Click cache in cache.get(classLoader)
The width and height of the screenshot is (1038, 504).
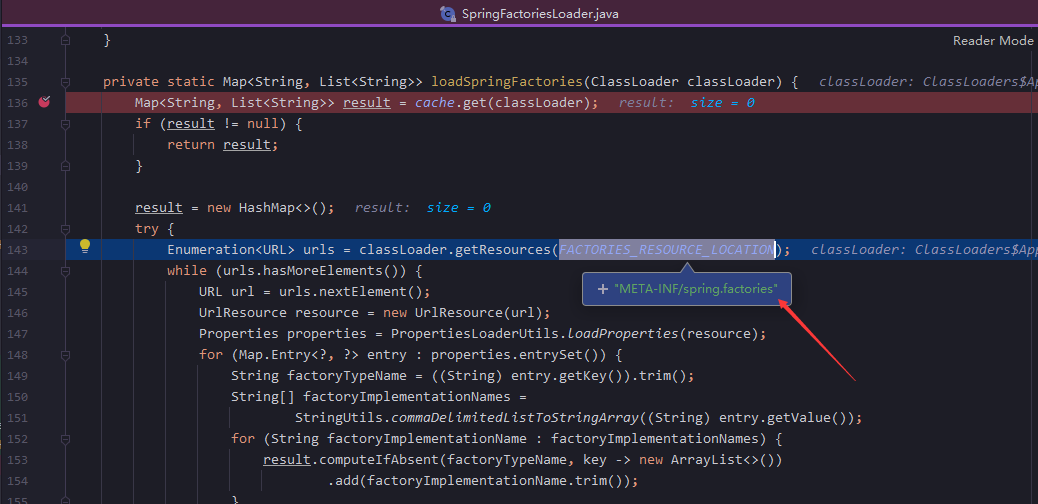435,103
